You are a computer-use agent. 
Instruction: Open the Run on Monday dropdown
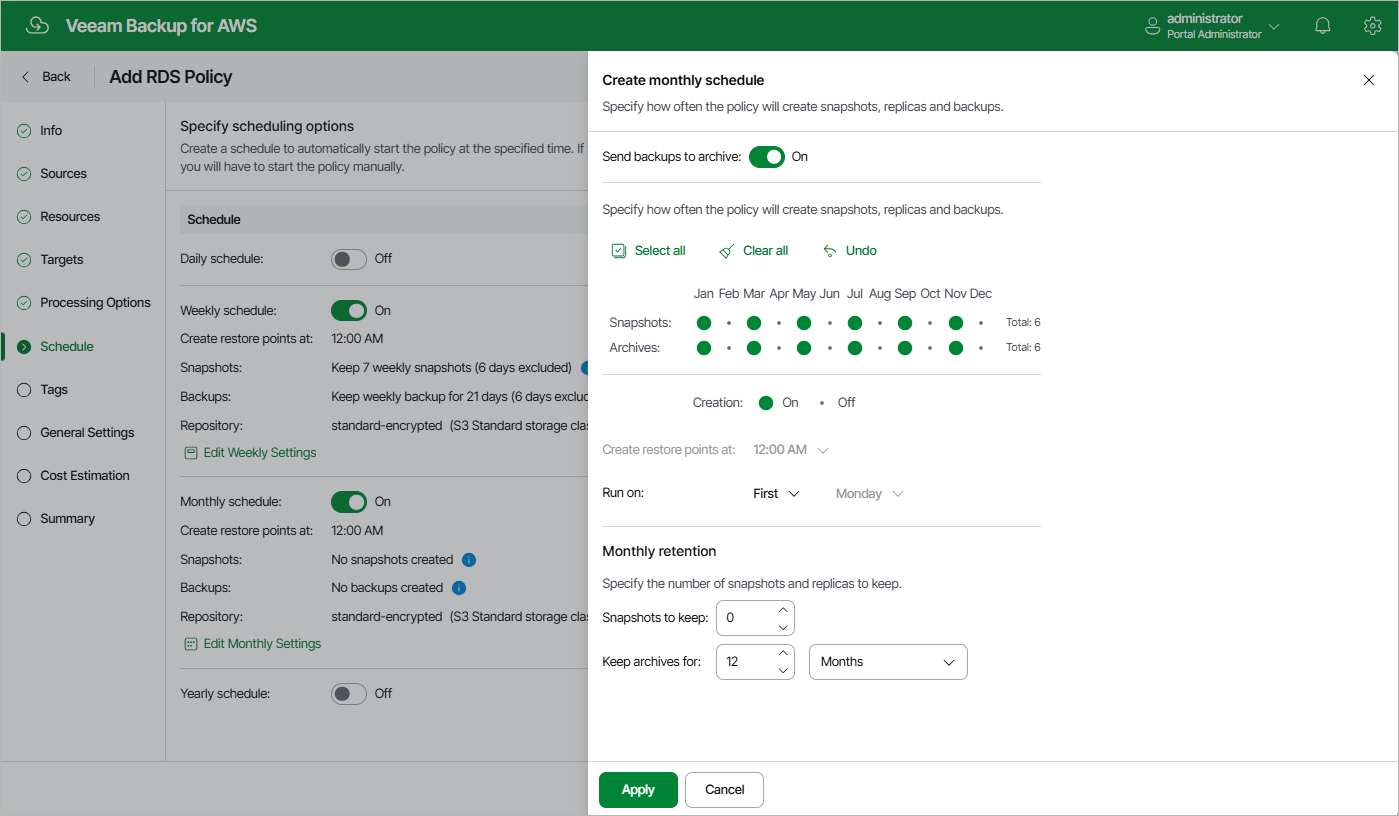869,494
